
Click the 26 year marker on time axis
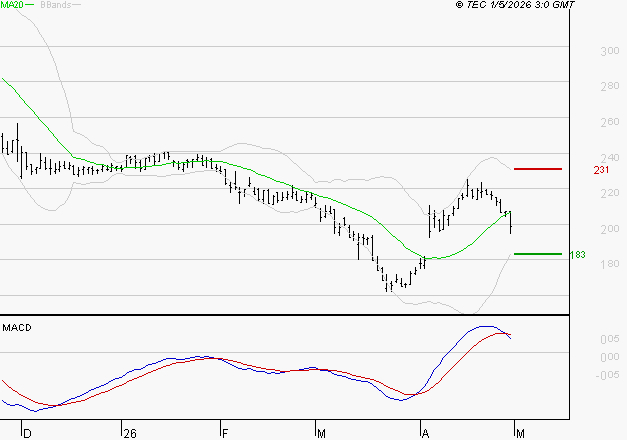pos(130,434)
